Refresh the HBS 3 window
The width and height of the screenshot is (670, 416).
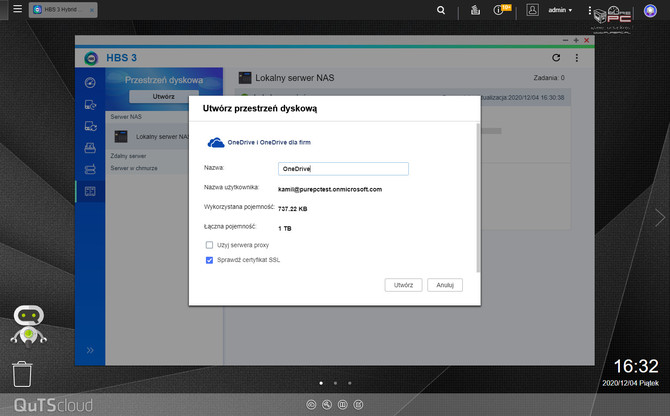click(556, 58)
